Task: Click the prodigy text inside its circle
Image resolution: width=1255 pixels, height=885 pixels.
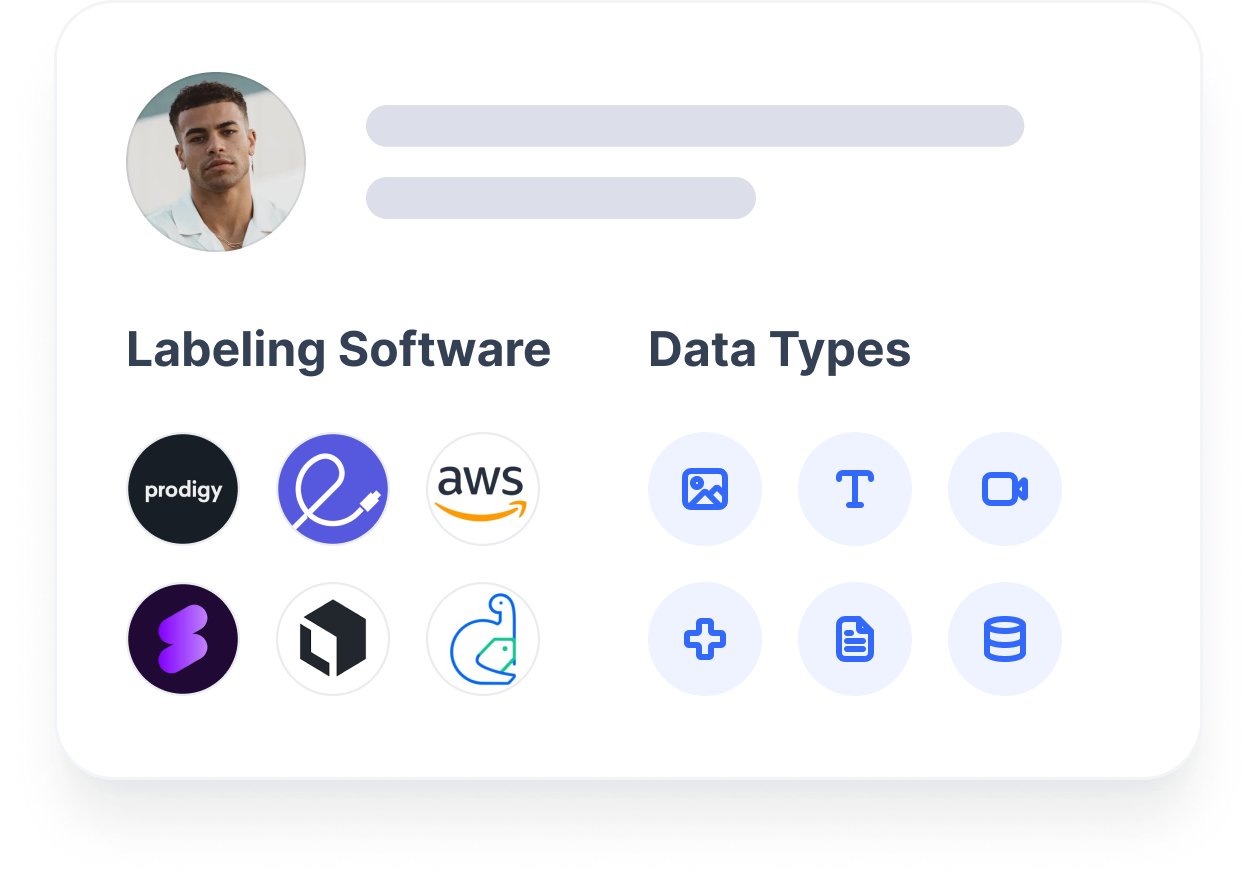Action: coord(183,490)
